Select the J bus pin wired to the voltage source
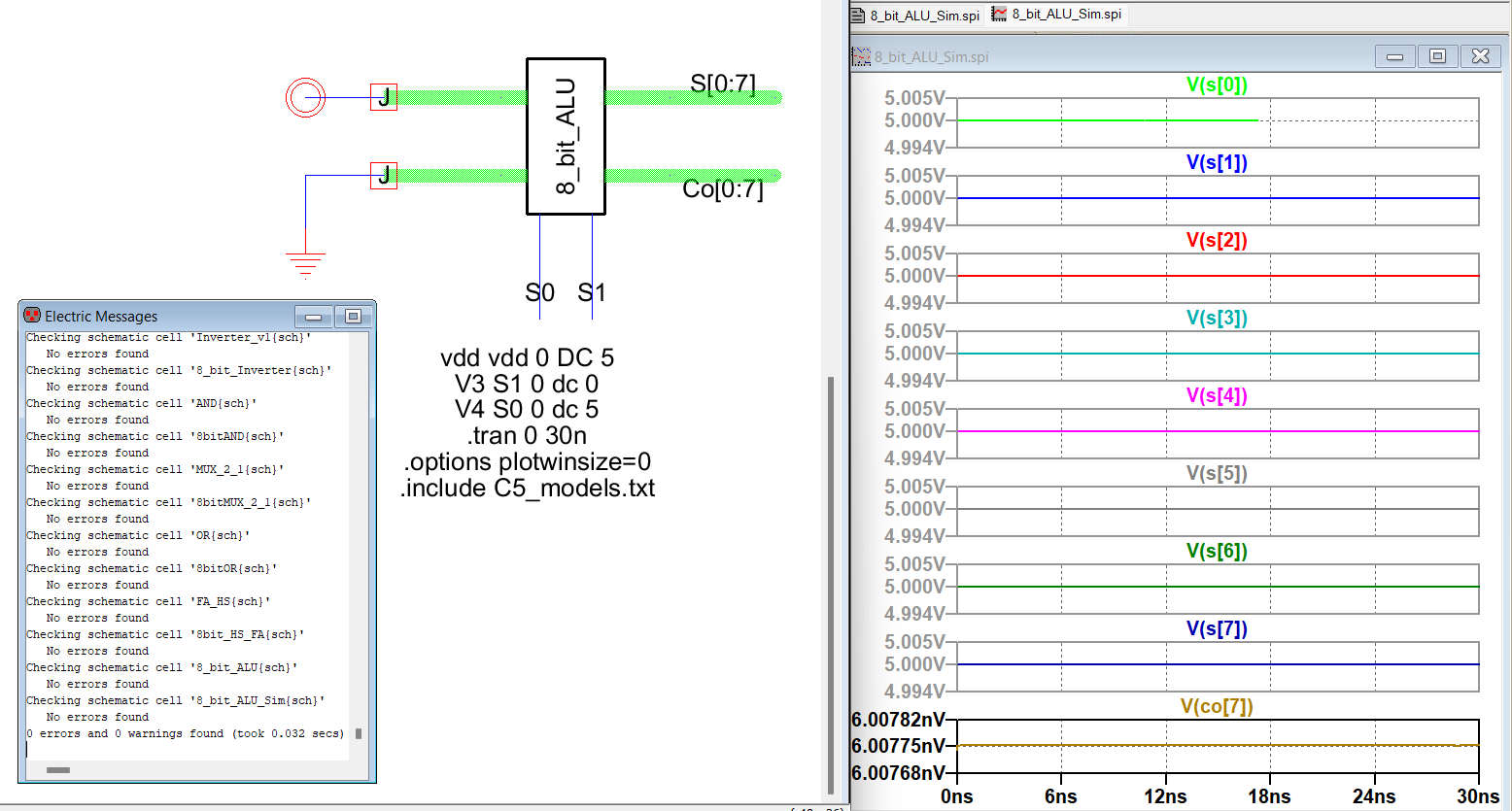Image resolution: width=1512 pixels, height=811 pixels. (x=384, y=97)
